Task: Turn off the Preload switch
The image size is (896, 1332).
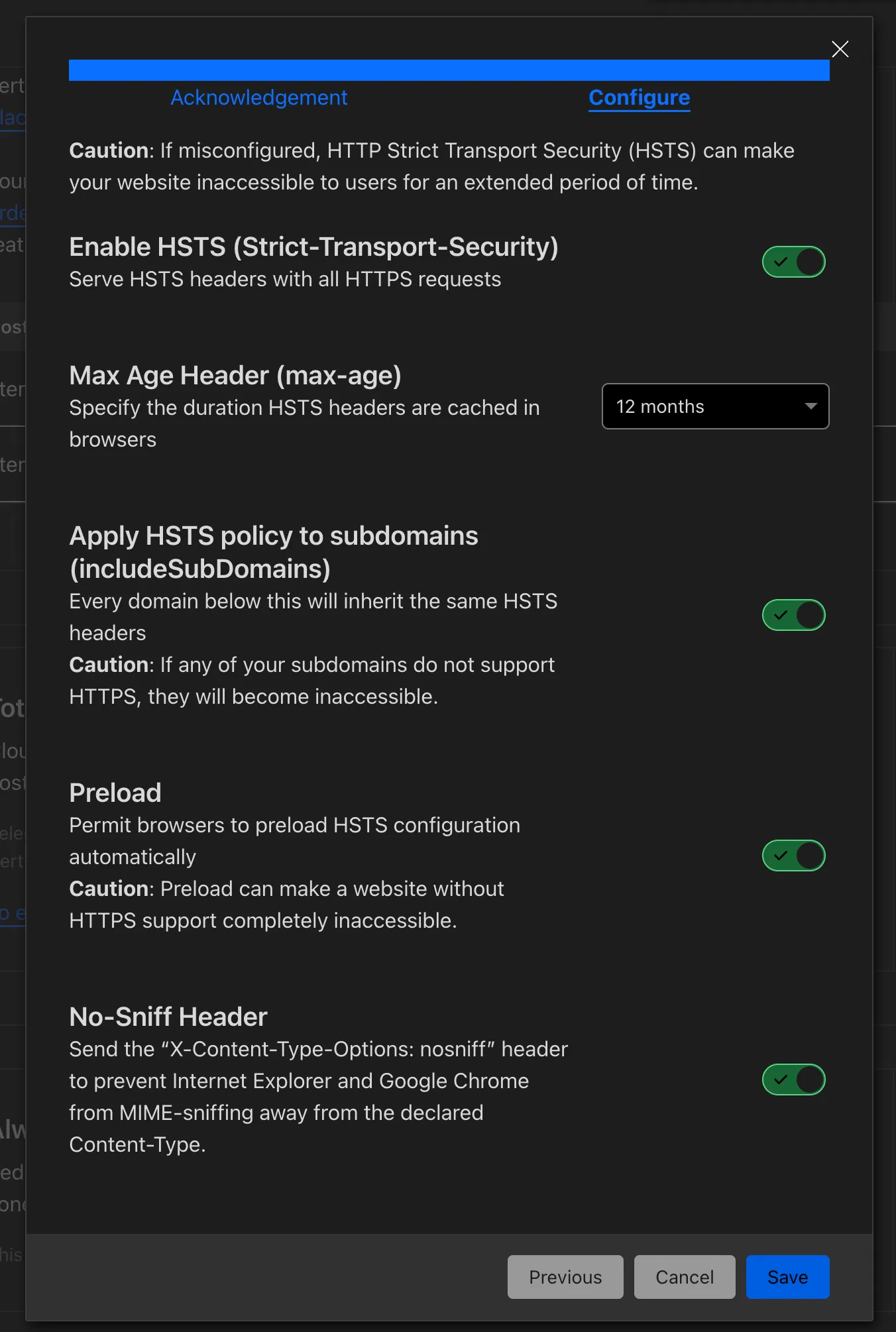Action: coord(793,856)
